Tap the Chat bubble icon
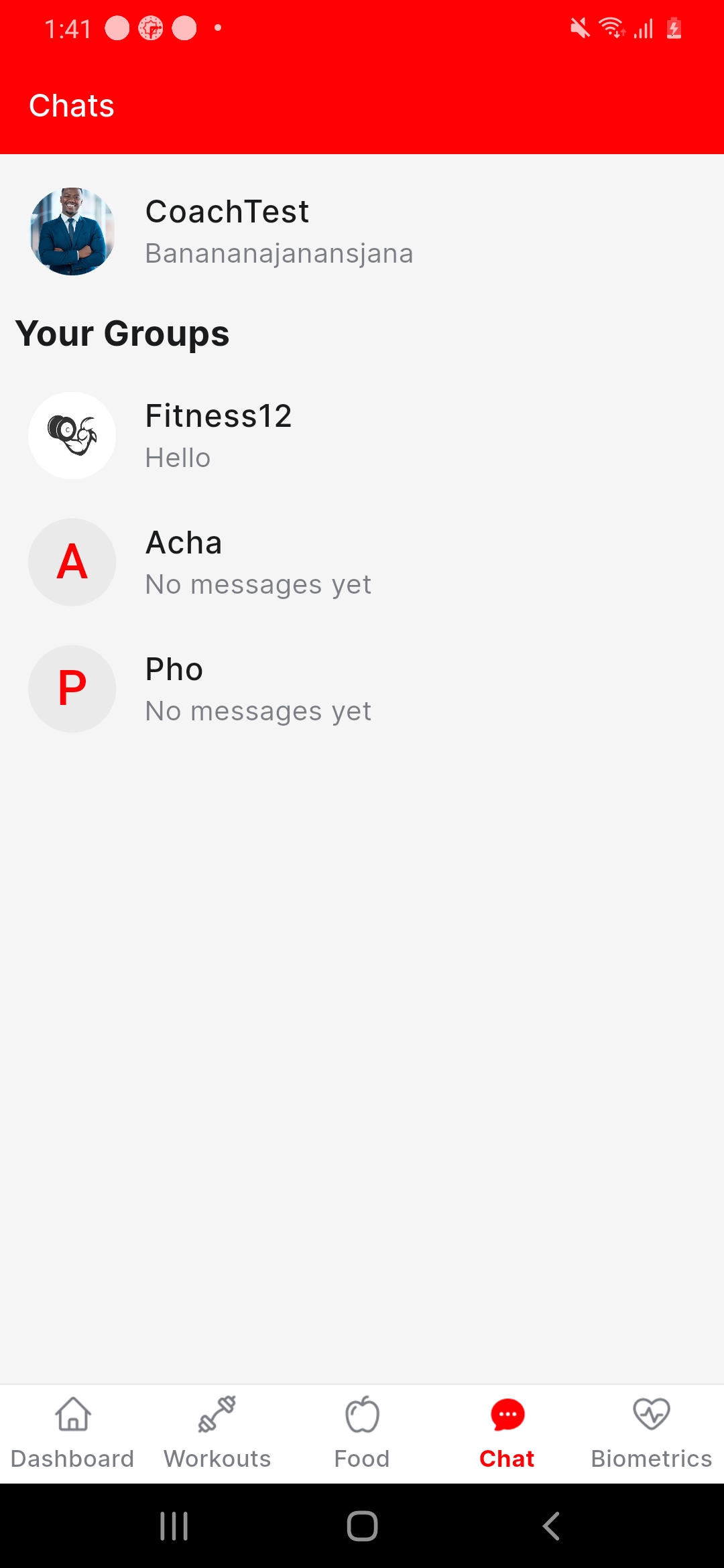Viewport: 724px width, 1568px height. [507, 1414]
